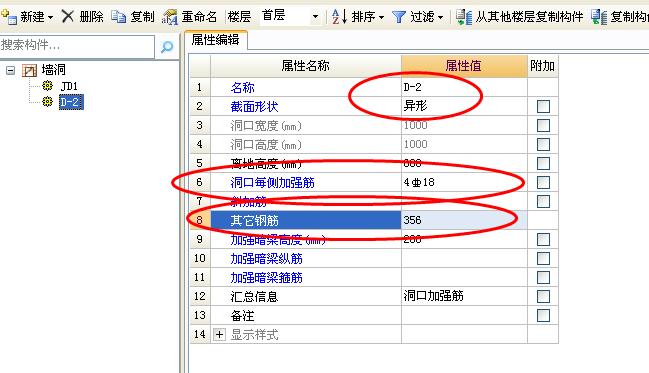Screen dimensions: 649x373
Task: Collapse the 墙洞 tree node
Action: click(10, 70)
